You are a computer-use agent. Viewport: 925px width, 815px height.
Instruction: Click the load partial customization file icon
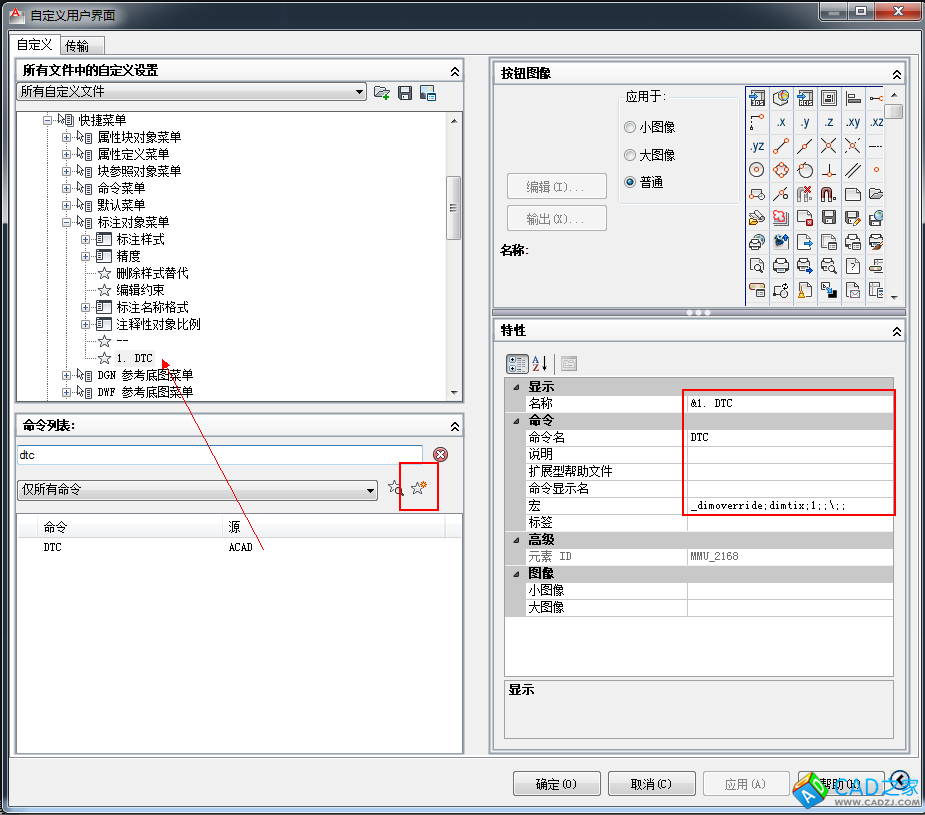click(x=381, y=93)
